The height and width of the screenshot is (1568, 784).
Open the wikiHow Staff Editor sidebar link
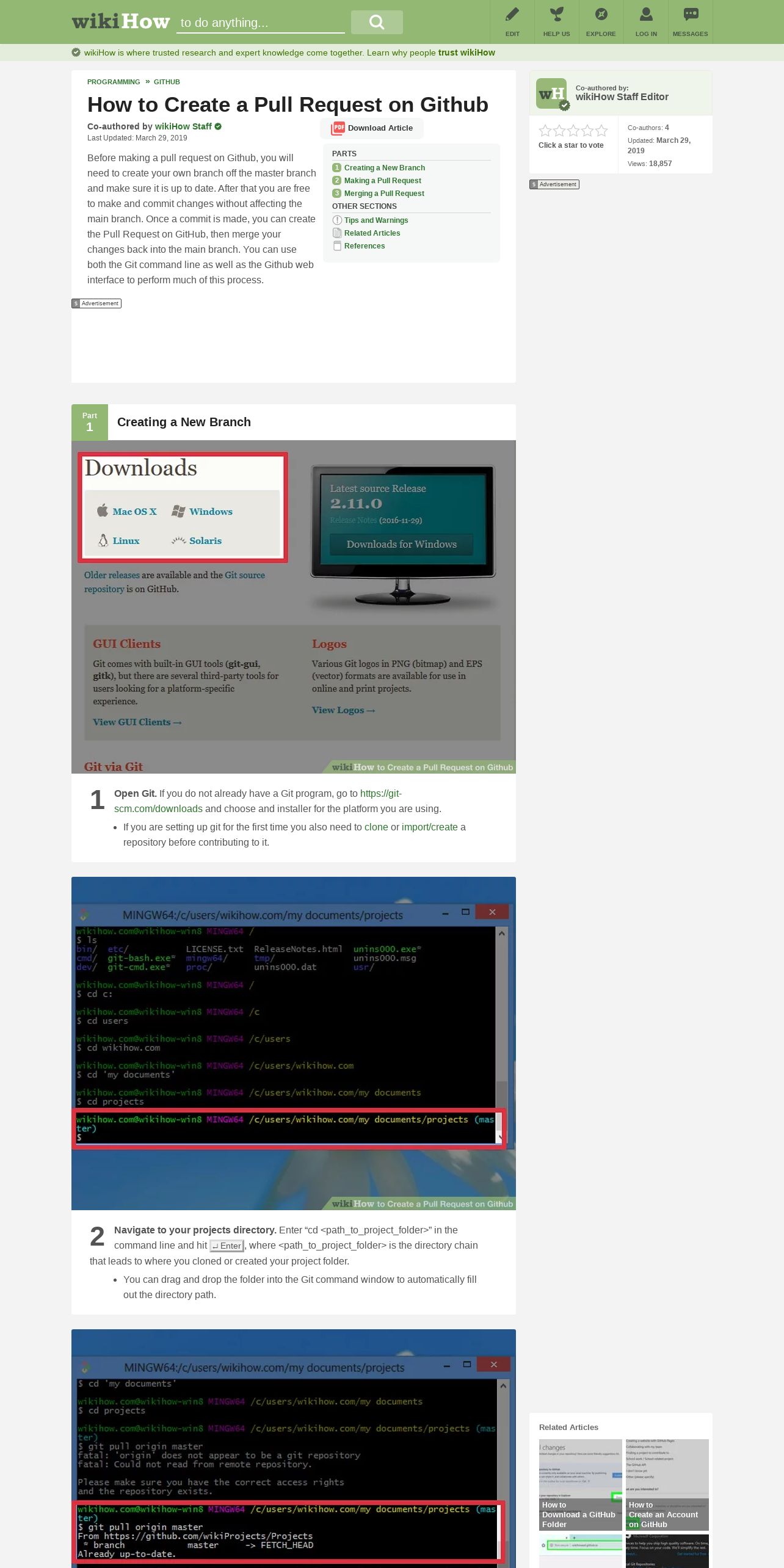[x=622, y=96]
